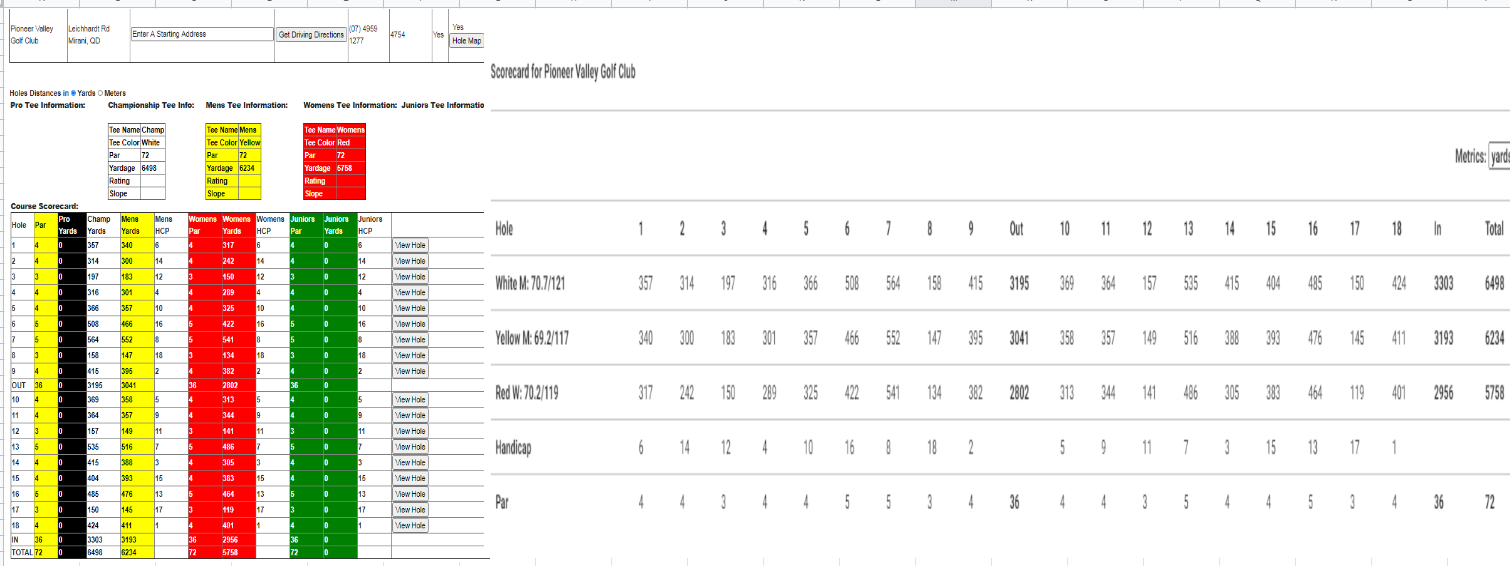Click View Hole for hole 12
Screen dimensions: 1510x566
[x=411, y=430]
